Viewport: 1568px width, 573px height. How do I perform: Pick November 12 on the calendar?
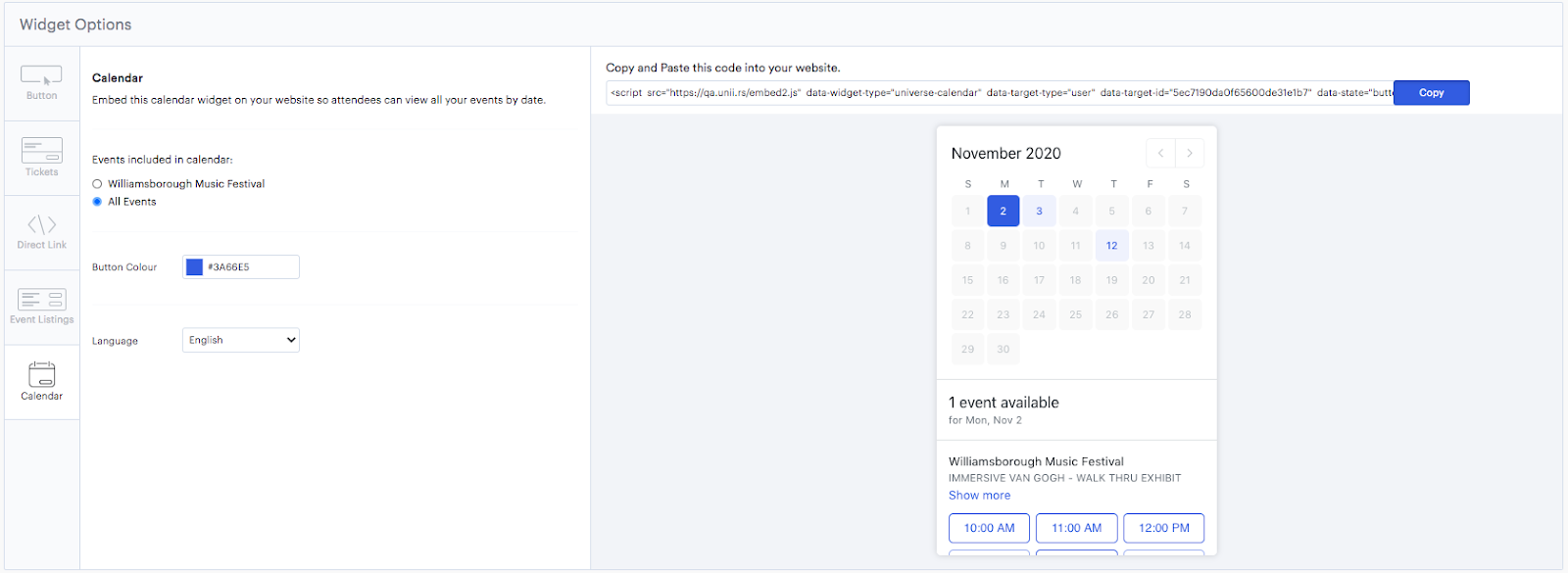[x=1111, y=246]
